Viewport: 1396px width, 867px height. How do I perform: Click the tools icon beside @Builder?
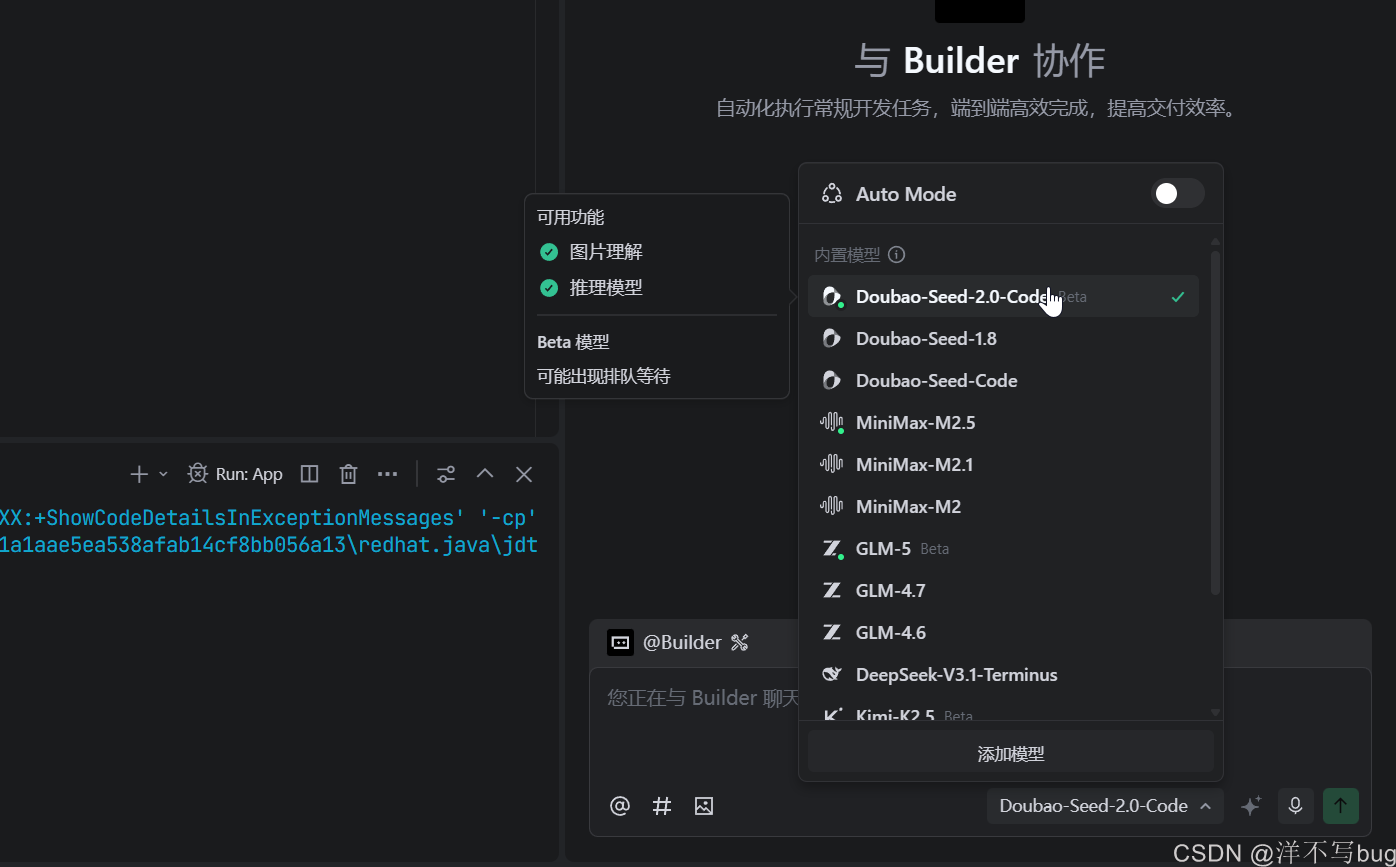tap(740, 643)
